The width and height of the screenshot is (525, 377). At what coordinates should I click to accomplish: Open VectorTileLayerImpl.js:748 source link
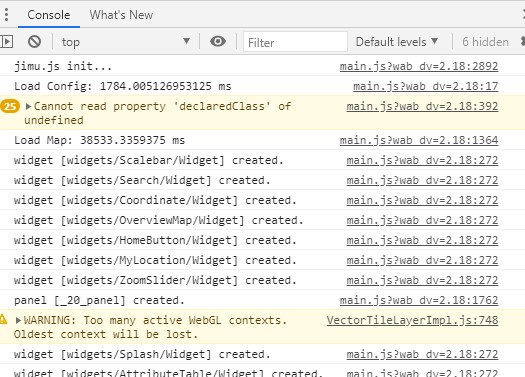[x=412, y=320]
